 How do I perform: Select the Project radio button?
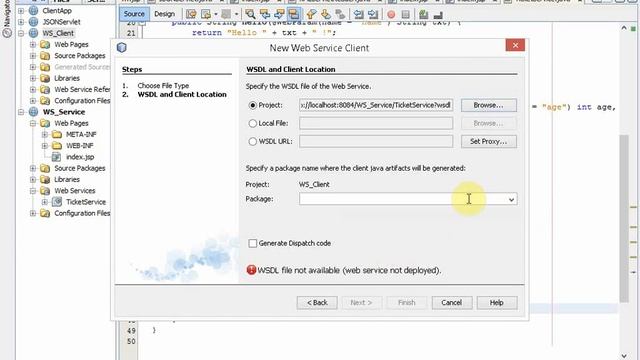253,105
